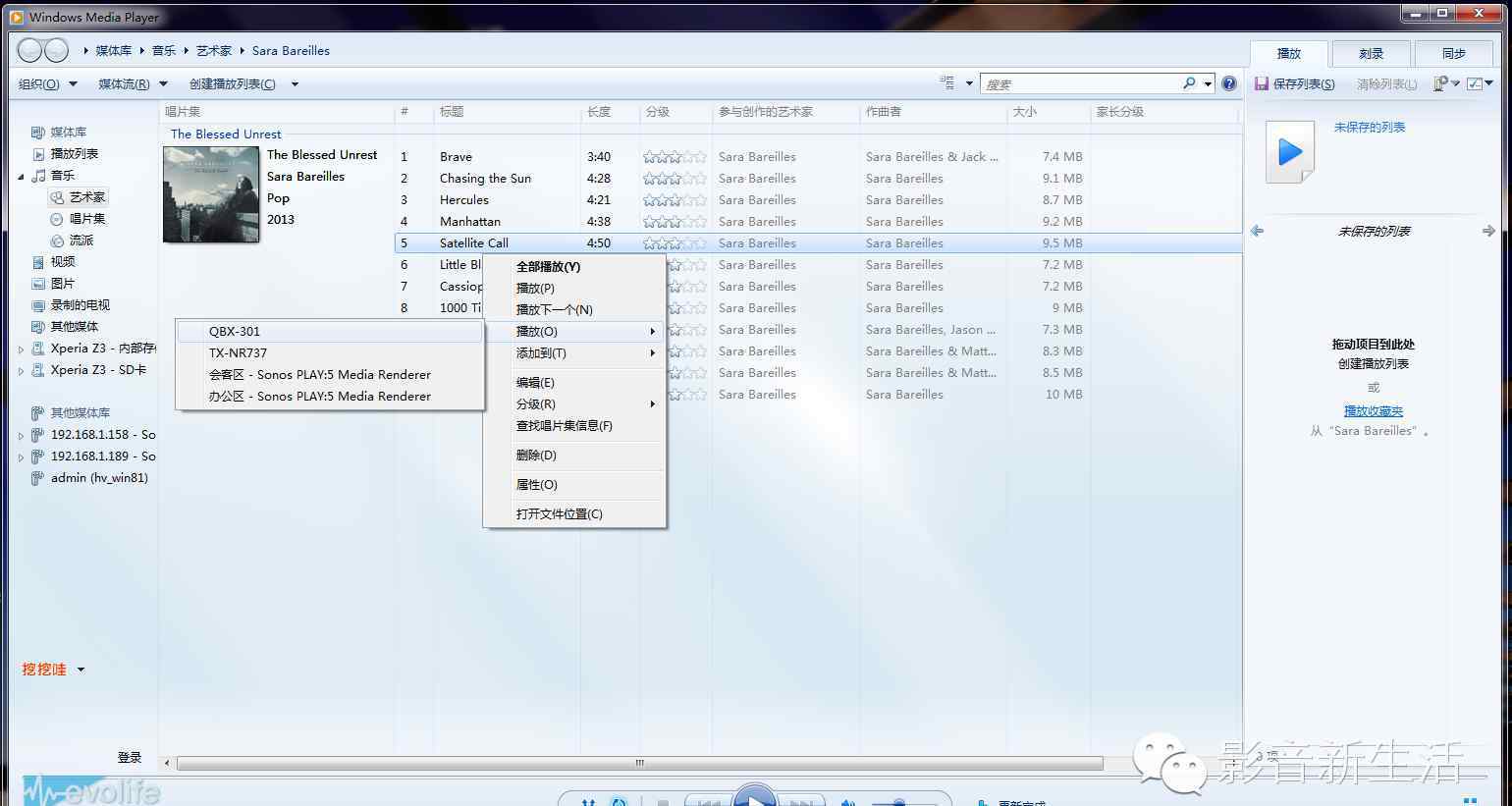Open 播放列表 in the navigation pane
Viewport: 1512px width, 806px height.
[x=66, y=153]
